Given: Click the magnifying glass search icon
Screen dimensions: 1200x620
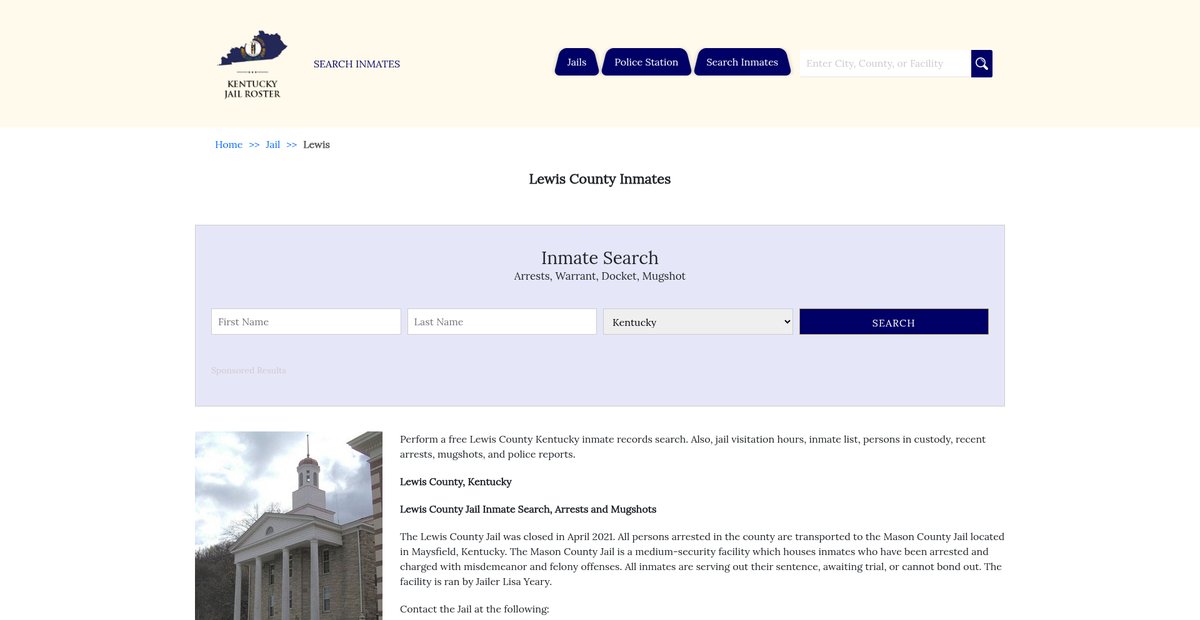Looking at the screenshot, I should coord(982,63).
